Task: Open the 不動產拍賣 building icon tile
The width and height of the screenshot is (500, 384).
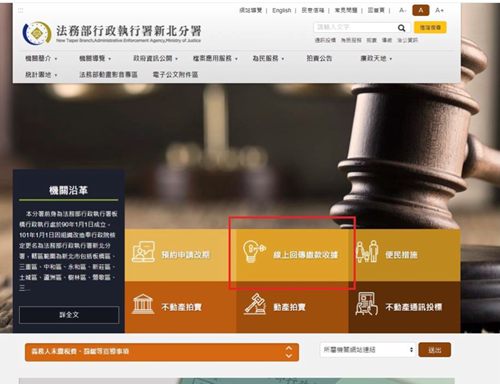Action: (x=143, y=304)
